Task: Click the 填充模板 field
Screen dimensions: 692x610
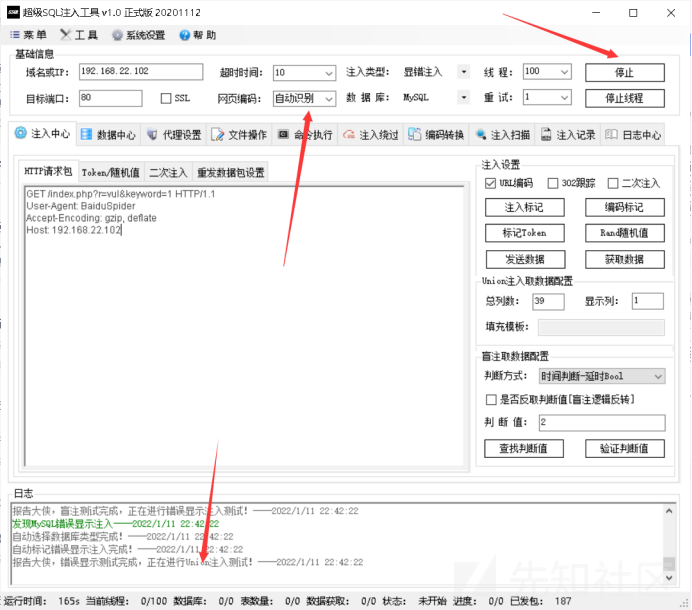Action: 602,328
